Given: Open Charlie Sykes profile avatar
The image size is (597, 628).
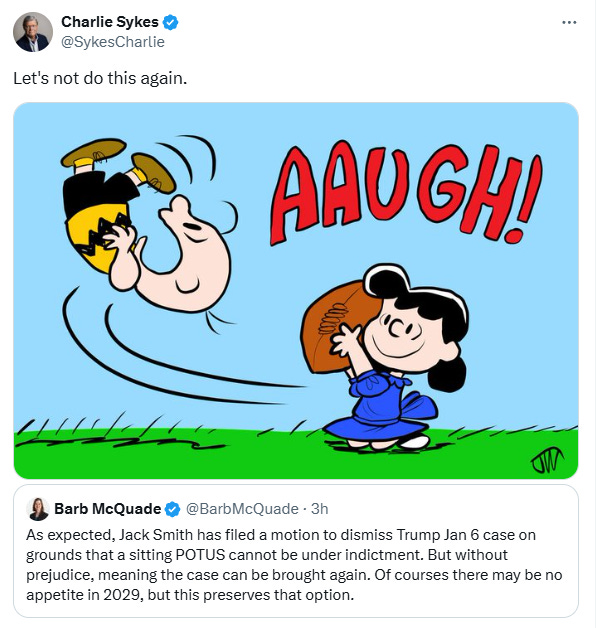Looking at the screenshot, I should click(x=32, y=32).
